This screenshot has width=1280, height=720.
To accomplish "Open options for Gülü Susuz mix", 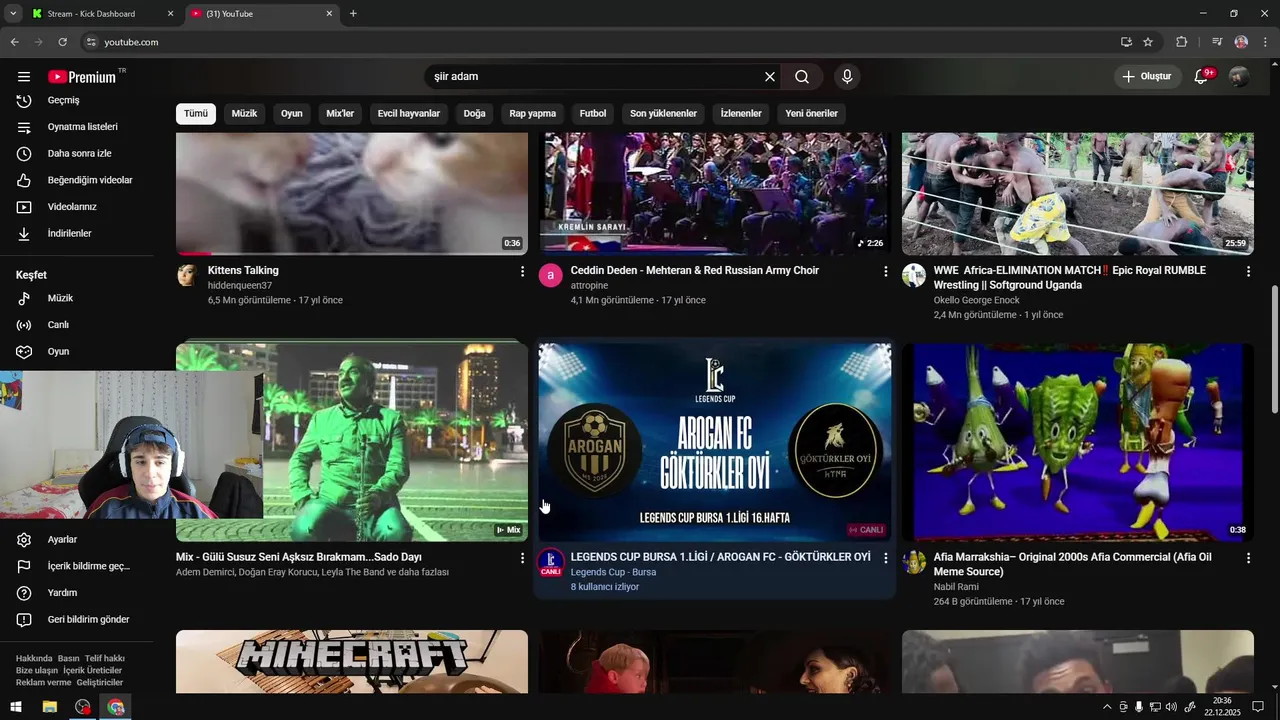I will click(x=522, y=558).
